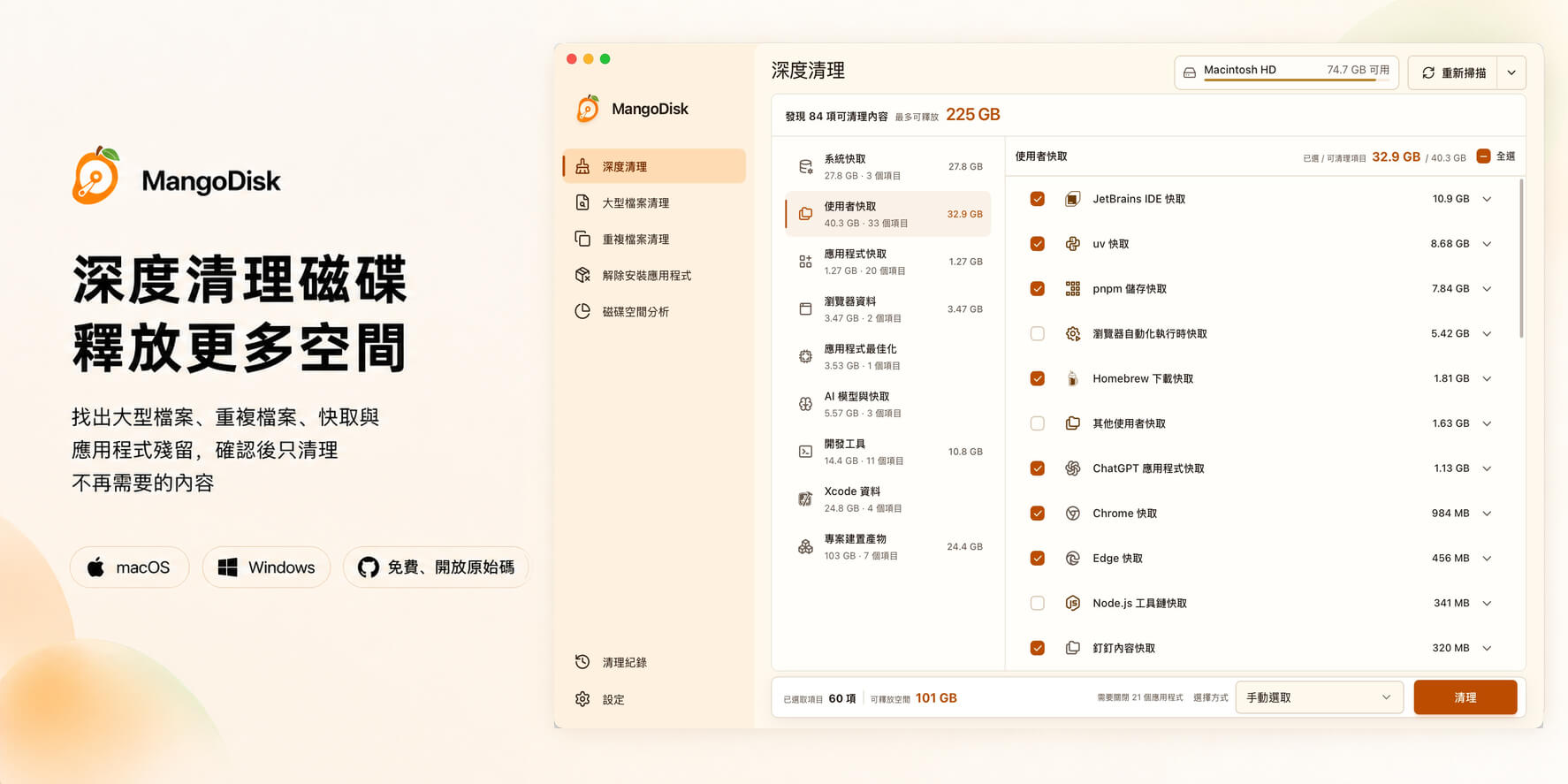
Task: Expand the 釘釘內容快取 row chevron
Action: coord(1487,648)
